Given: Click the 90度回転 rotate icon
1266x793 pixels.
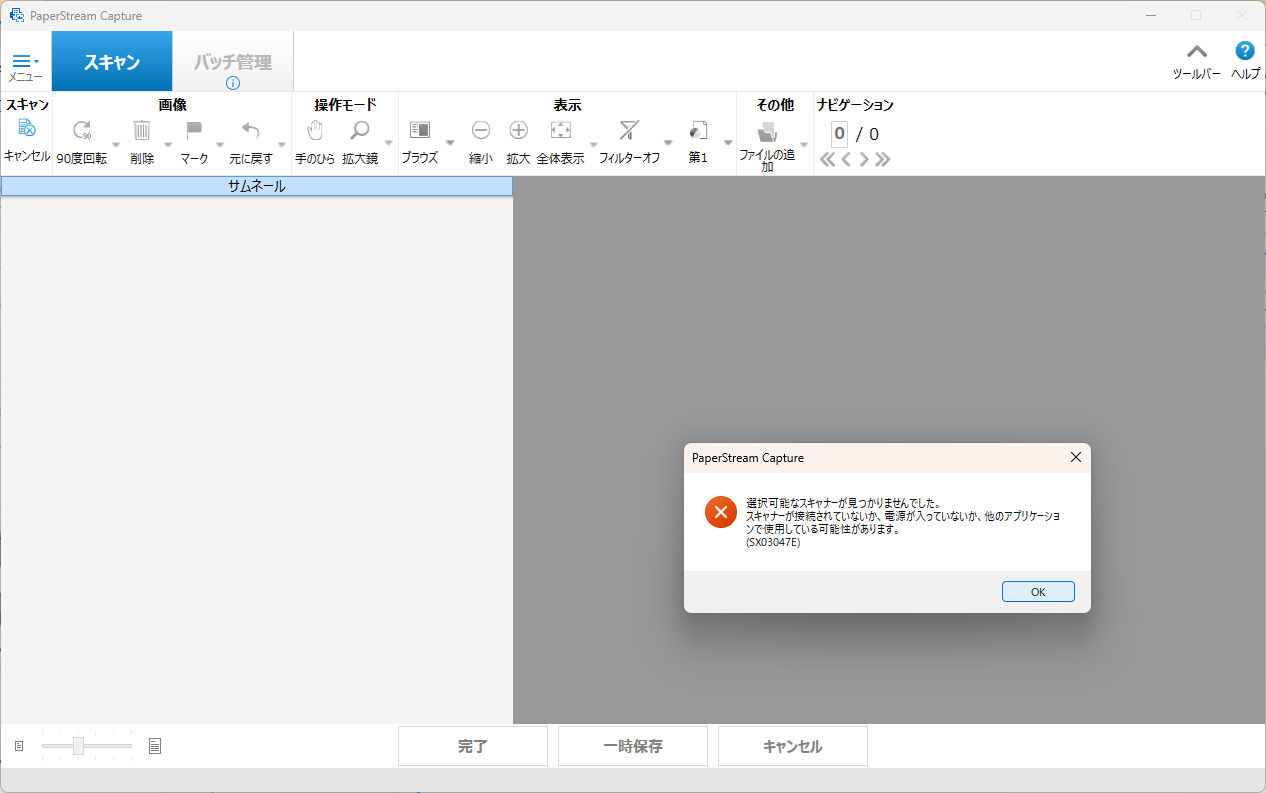Looking at the screenshot, I should click(x=82, y=131).
